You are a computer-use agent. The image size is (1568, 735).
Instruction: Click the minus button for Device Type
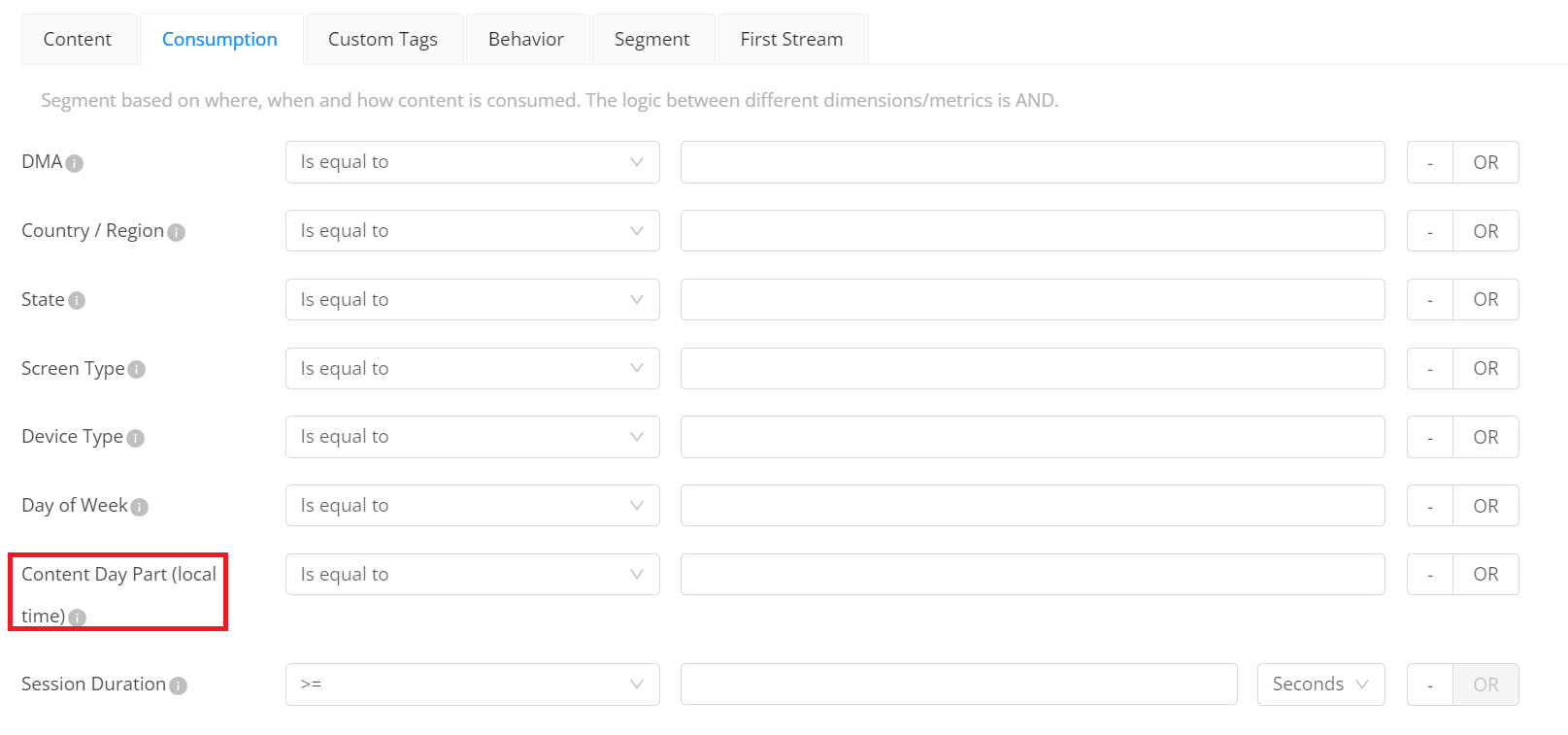point(1430,437)
